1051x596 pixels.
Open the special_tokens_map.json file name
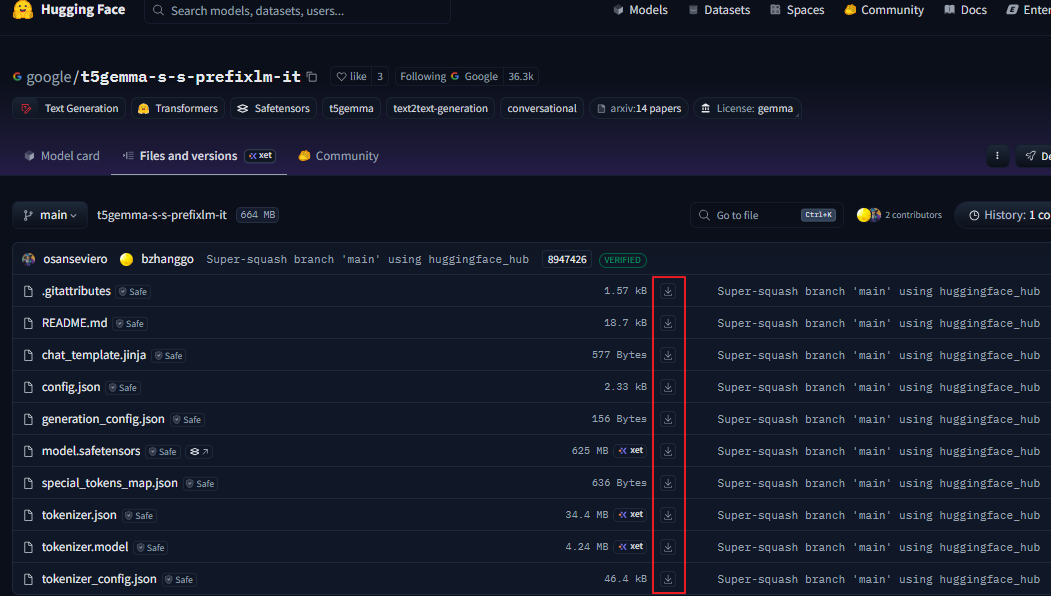(110, 483)
